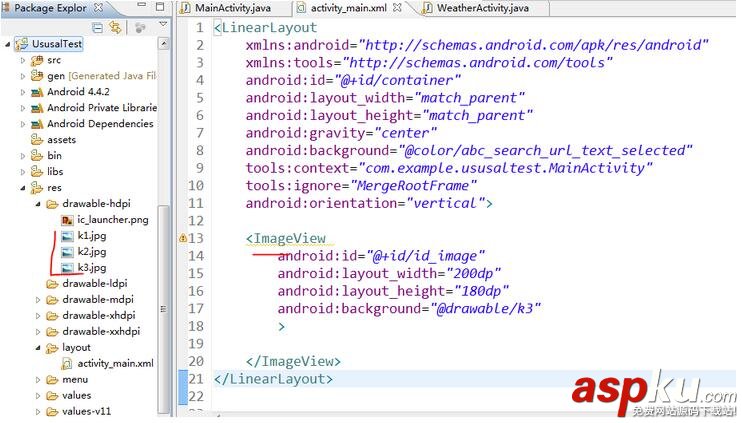Collapse the res folder
The width and height of the screenshot is (742, 423).
tap(23, 188)
